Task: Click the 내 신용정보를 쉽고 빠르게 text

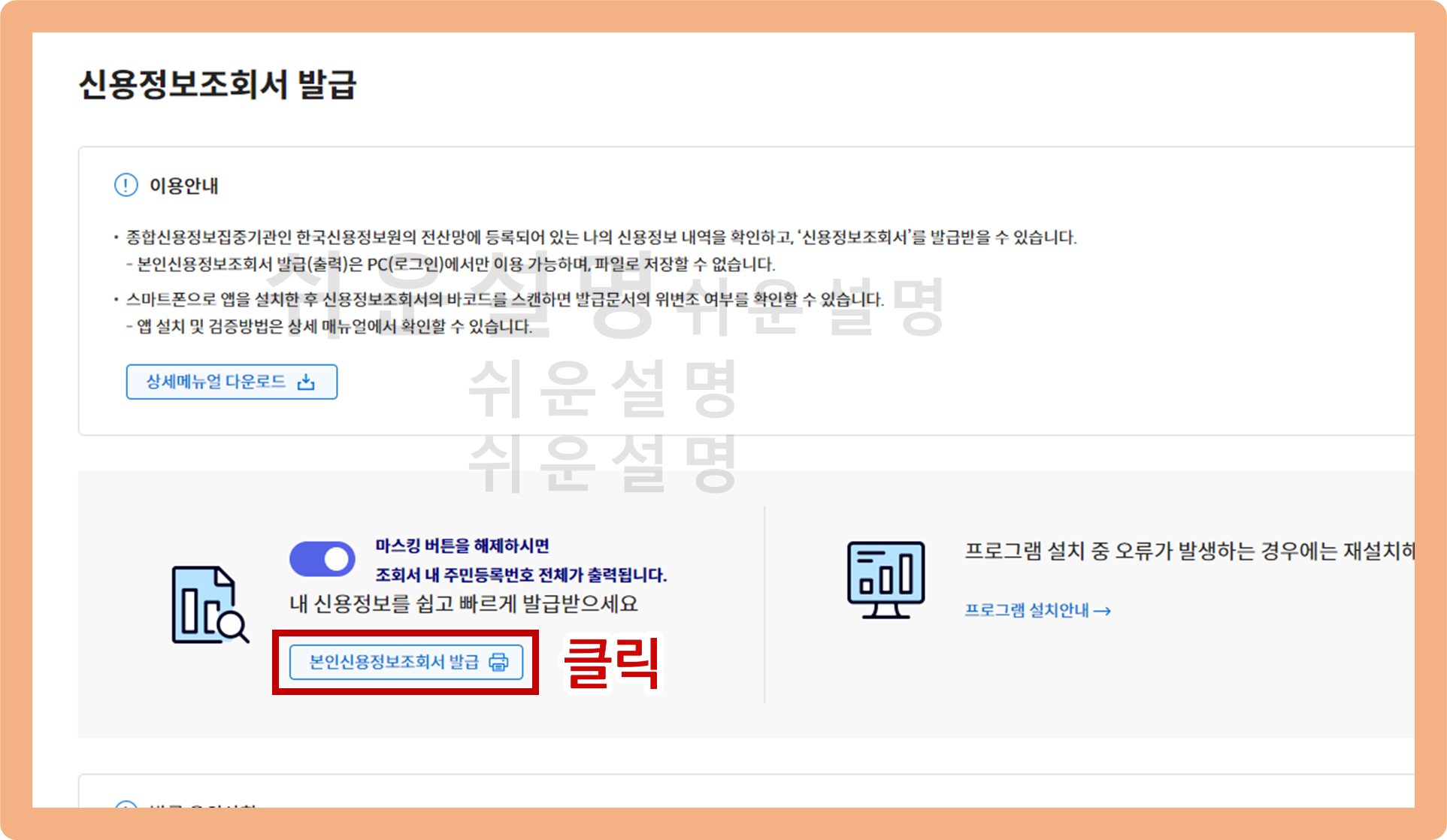Action: pyautogui.click(x=464, y=603)
